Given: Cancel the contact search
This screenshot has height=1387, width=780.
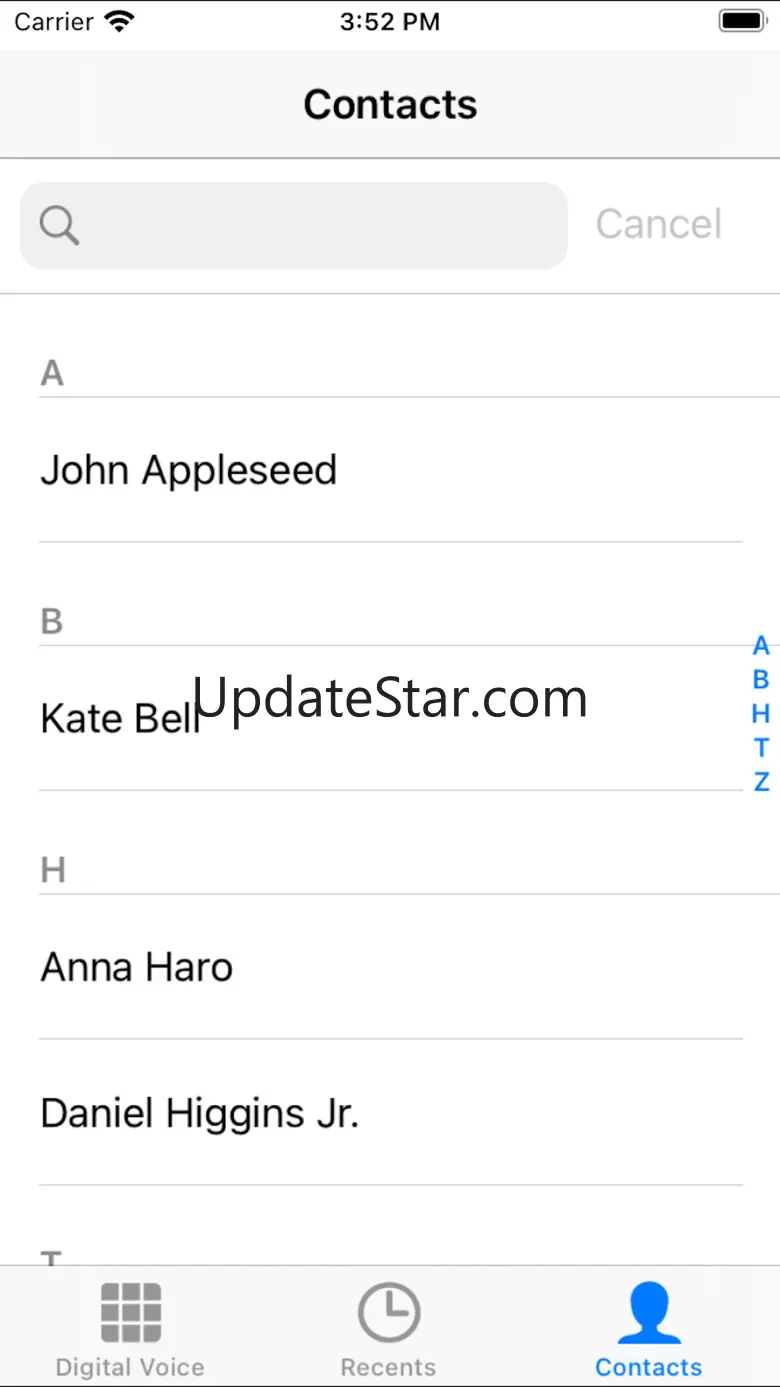Looking at the screenshot, I should coord(659,224).
